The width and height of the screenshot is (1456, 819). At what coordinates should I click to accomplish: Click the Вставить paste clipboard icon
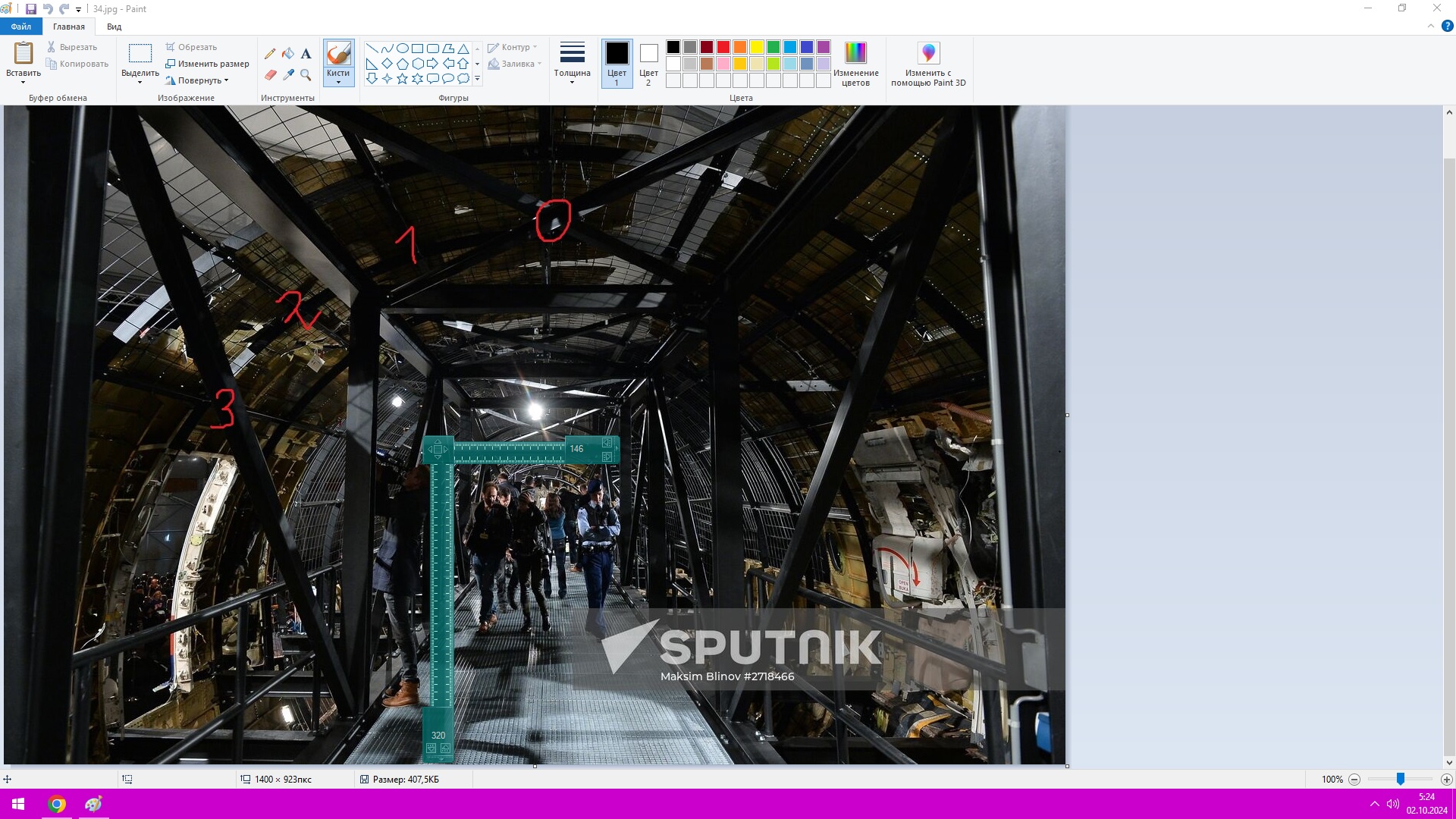(24, 53)
